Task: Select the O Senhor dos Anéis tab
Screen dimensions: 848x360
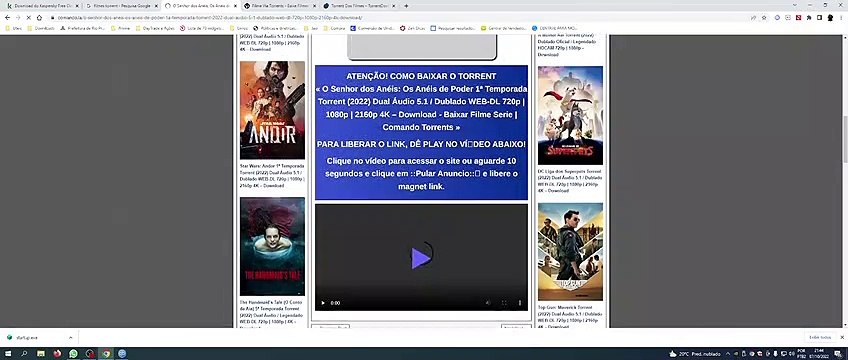Action: [200, 5]
